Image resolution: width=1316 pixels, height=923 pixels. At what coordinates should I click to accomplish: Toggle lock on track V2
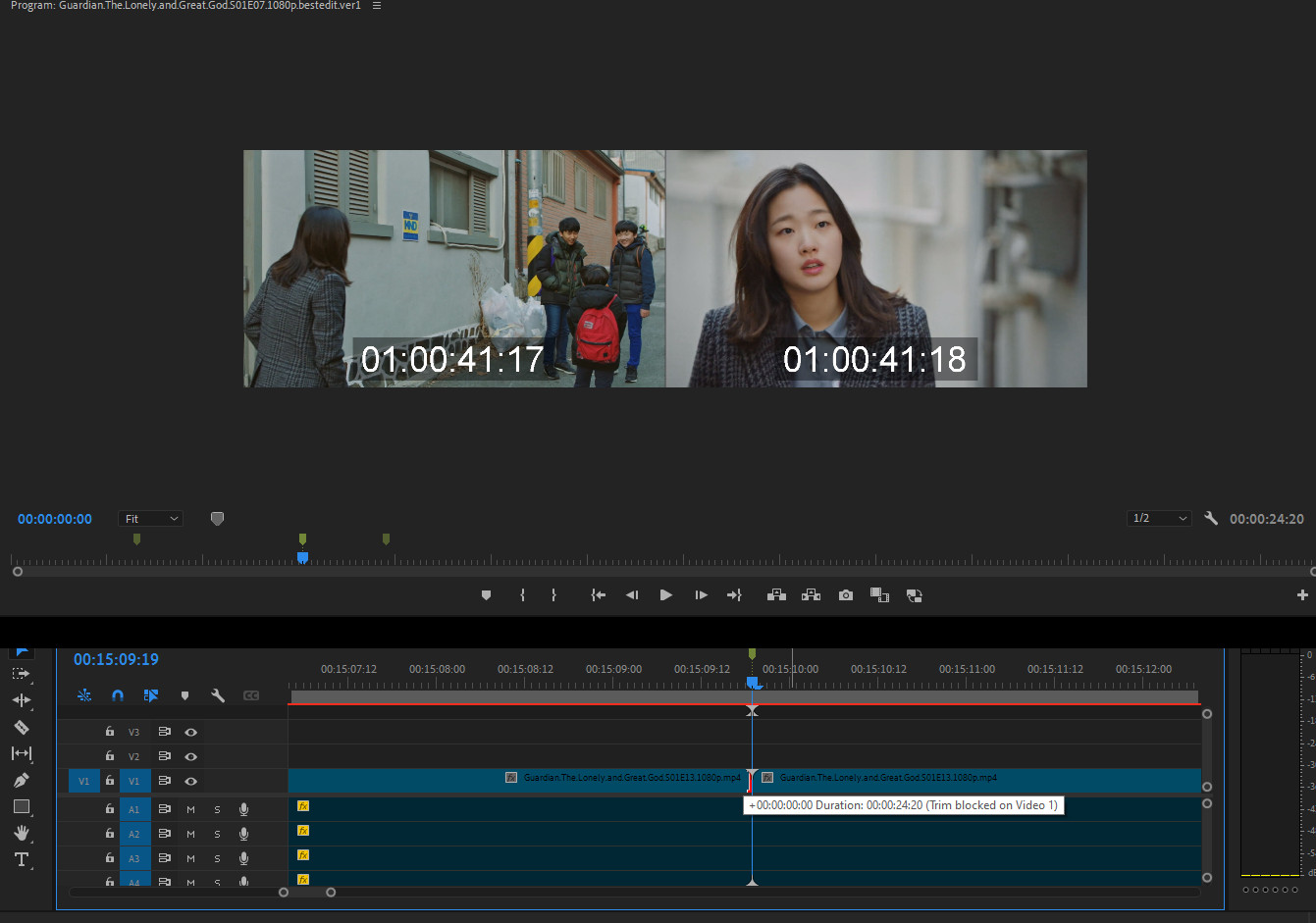(x=110, y=756)
